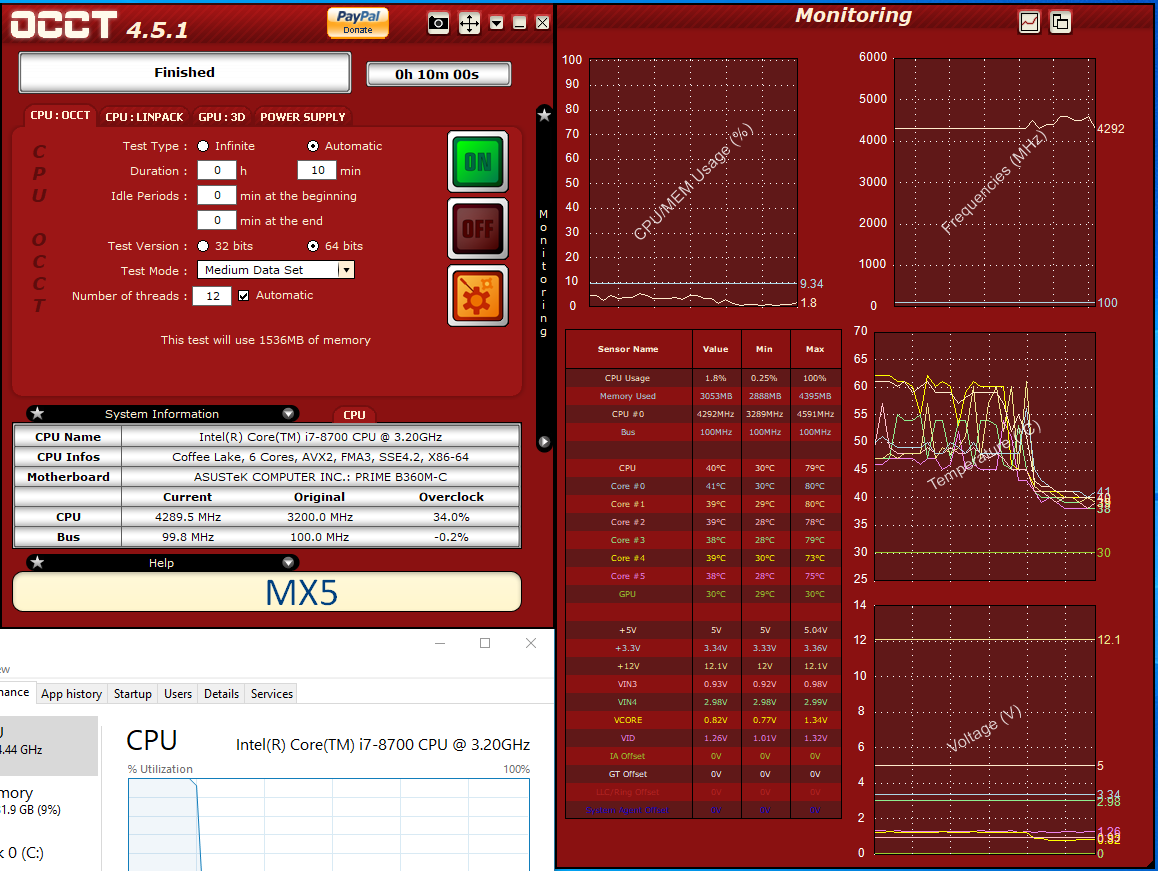Select the Infinite test type radio button
The image size is (1158, 871).
(x=203, y=146)
